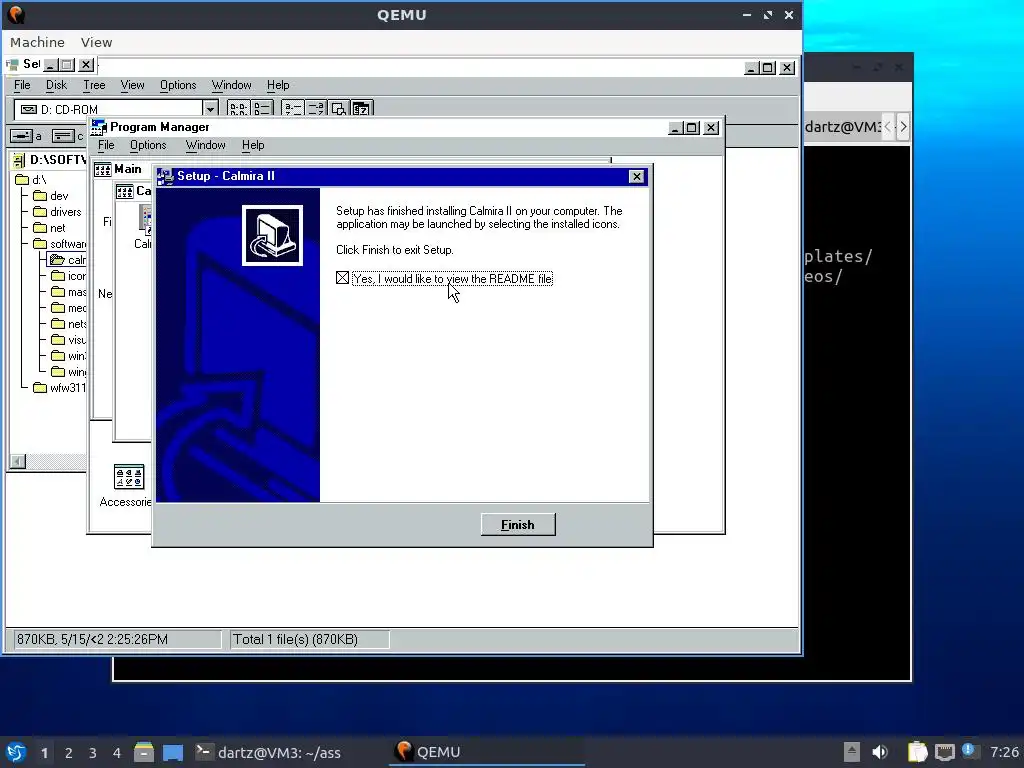Viewport: 1024px width, 768px height.
Task: Open File menu in File Manager
Action: coord(22,85)
